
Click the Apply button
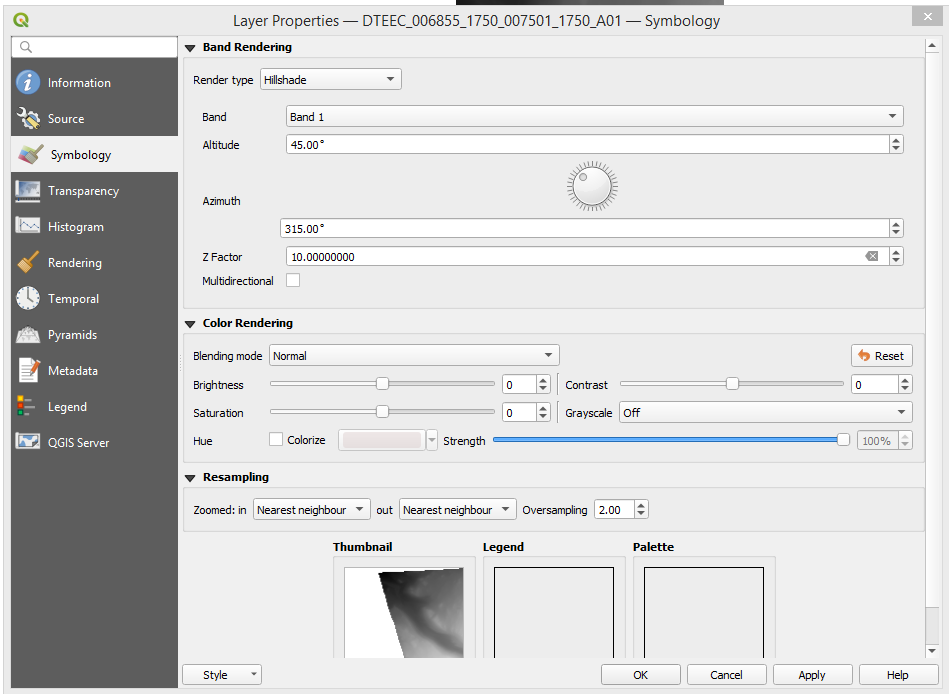click(x=812, y=675)
